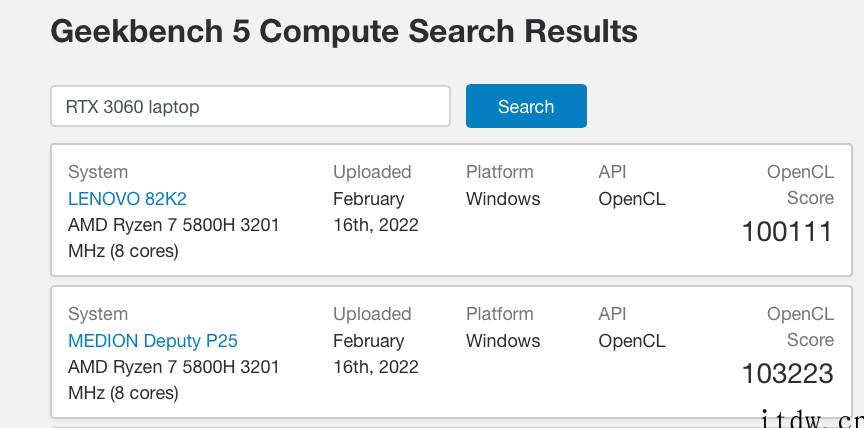
Task: Click the OpenCL API value in the MEDION row
Action: (632, 341)
